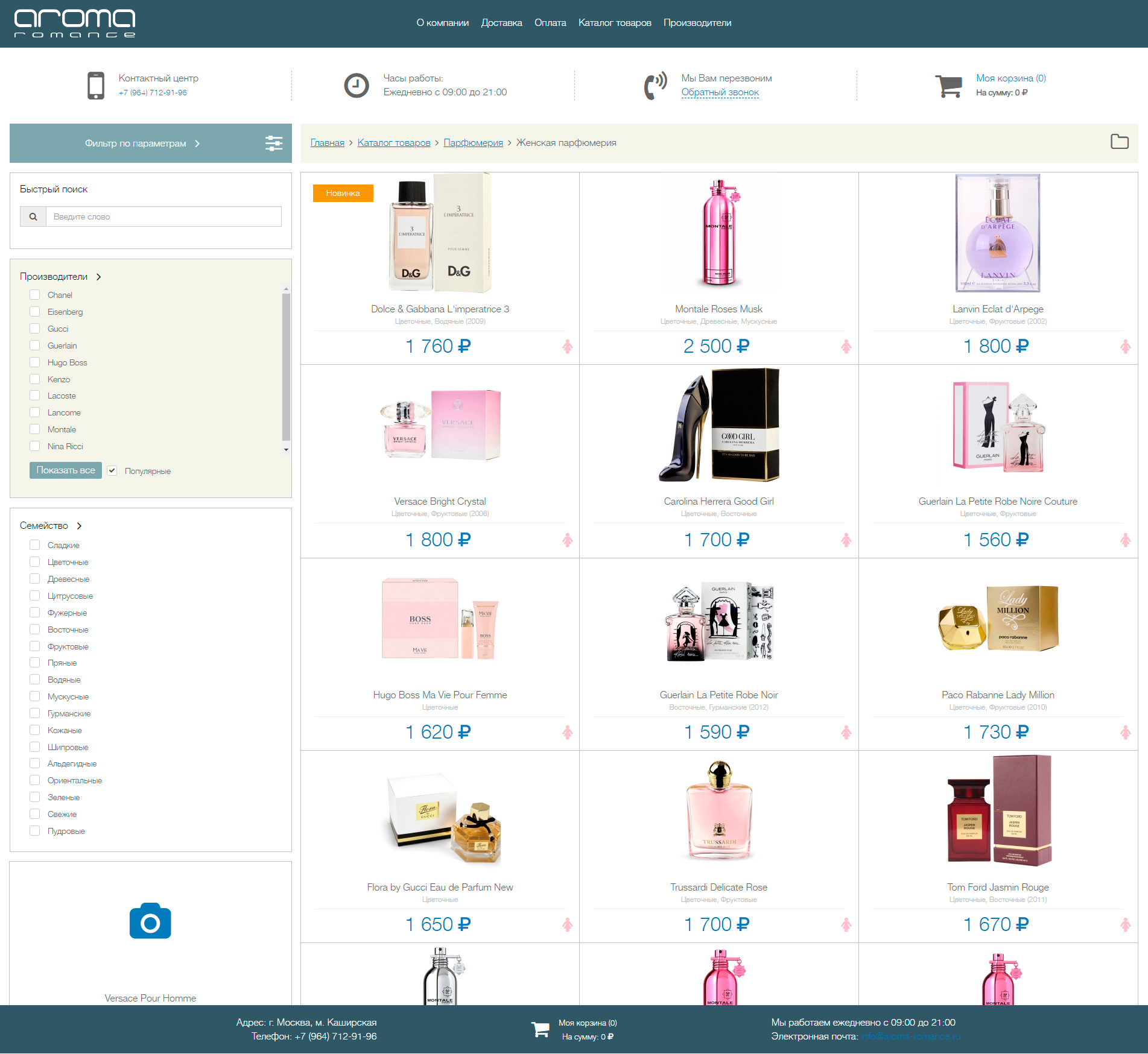Open the Каталог товаров menu item
This screenshot has height=1054, width=1148.
(615, 23)
